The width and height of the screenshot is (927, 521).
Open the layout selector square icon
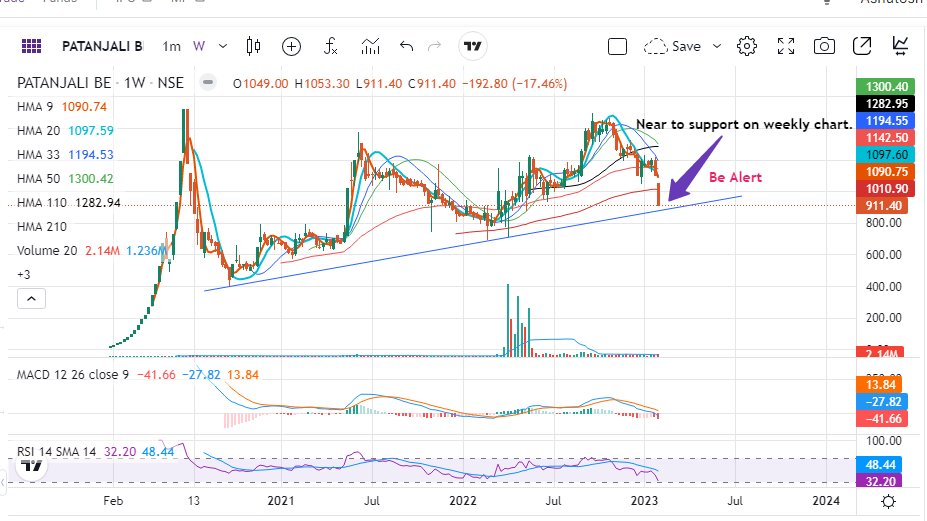pos(617,46)
